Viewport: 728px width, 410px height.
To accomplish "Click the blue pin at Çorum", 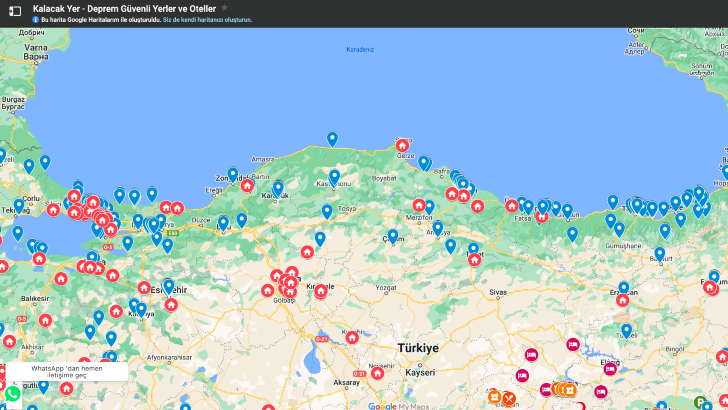I will [x=393, y=236].
